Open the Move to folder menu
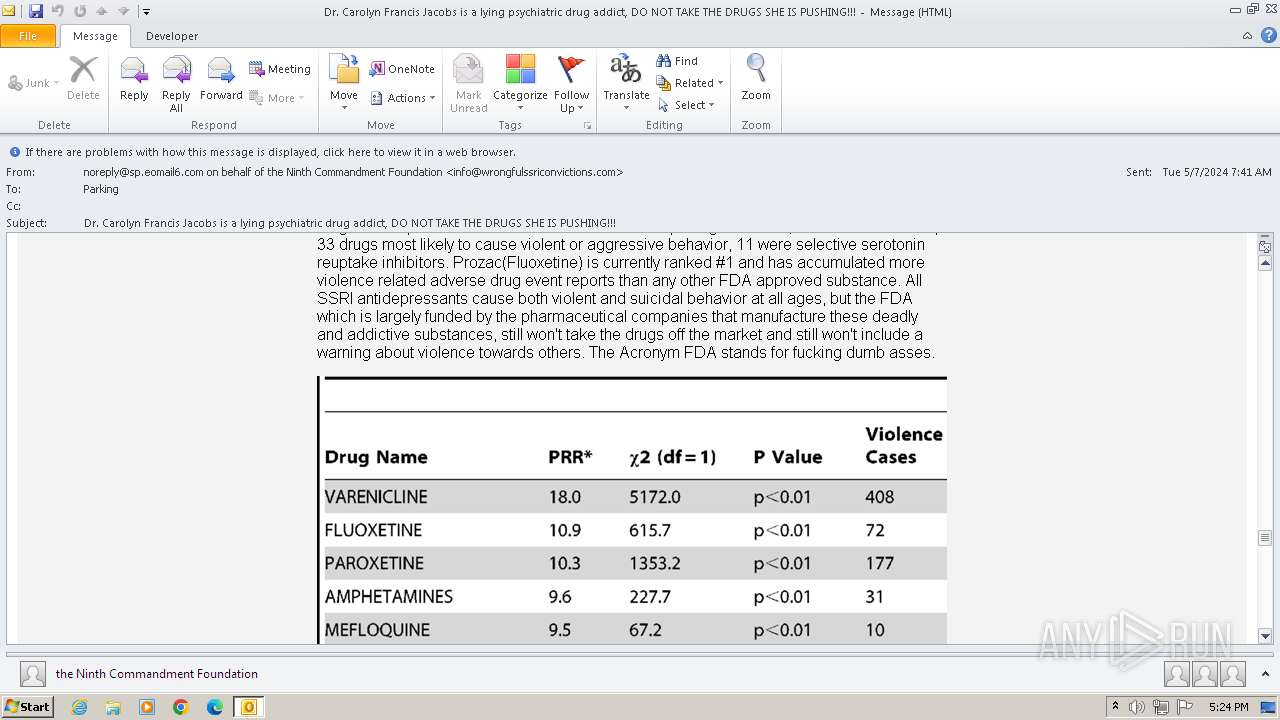The image size is (1280, 720). 344,84
